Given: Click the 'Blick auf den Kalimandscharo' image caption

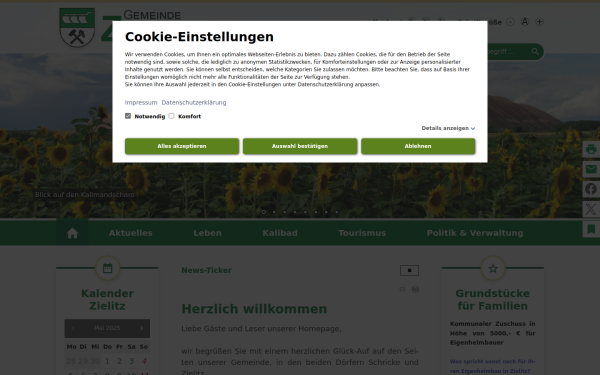Looking at the screenshot, I should tap(85, 195).
